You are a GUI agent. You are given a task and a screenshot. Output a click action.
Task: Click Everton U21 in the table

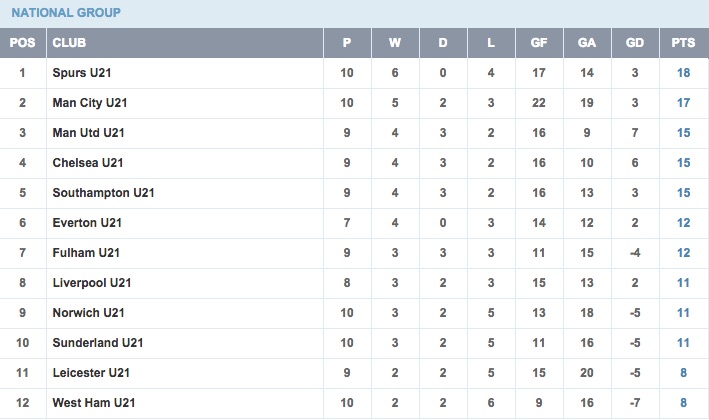click(87, 223)
